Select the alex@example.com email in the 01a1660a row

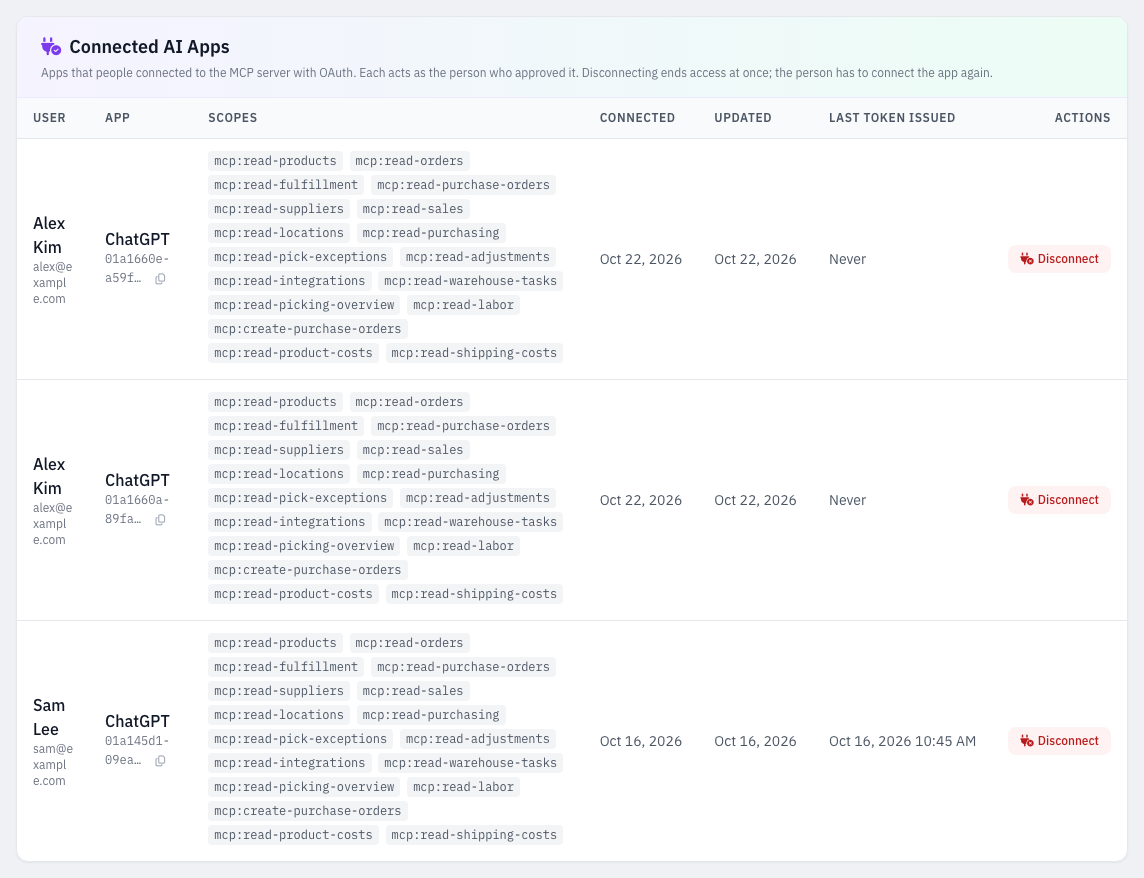point(53,523)
